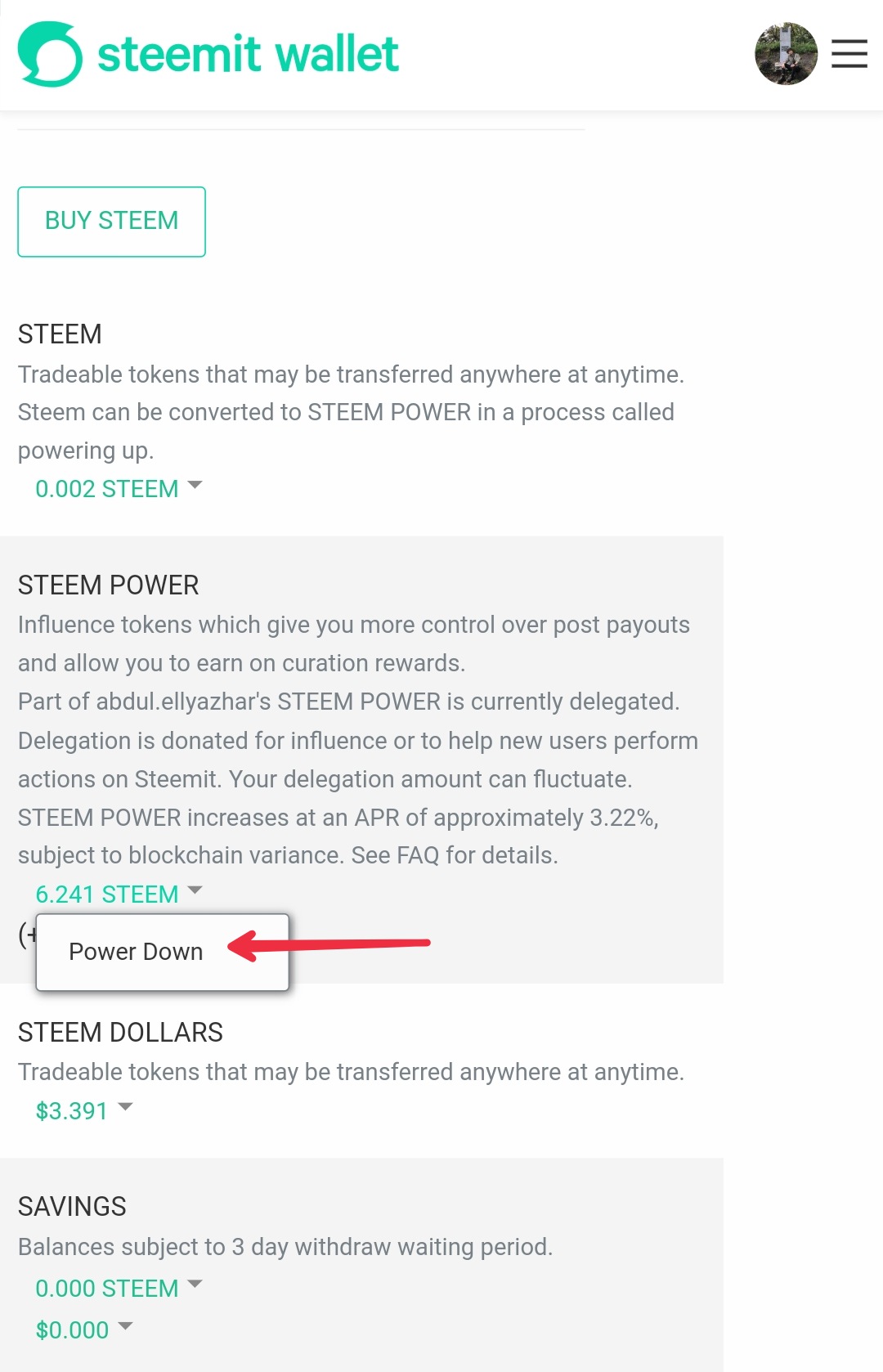Click the caret next to 6.241 STEEM
The height and width of the screenshot is (1372, 883).
click(195, 890)
